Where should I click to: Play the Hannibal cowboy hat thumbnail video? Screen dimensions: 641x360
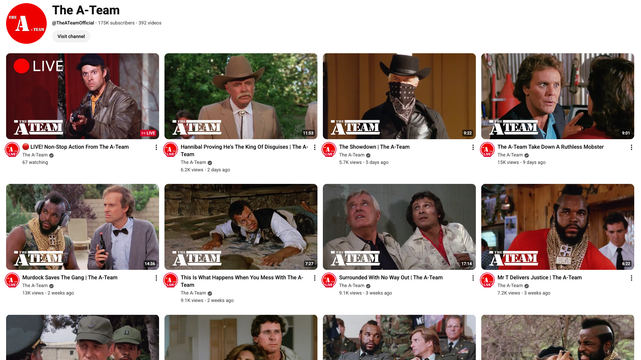coord(241,96)
